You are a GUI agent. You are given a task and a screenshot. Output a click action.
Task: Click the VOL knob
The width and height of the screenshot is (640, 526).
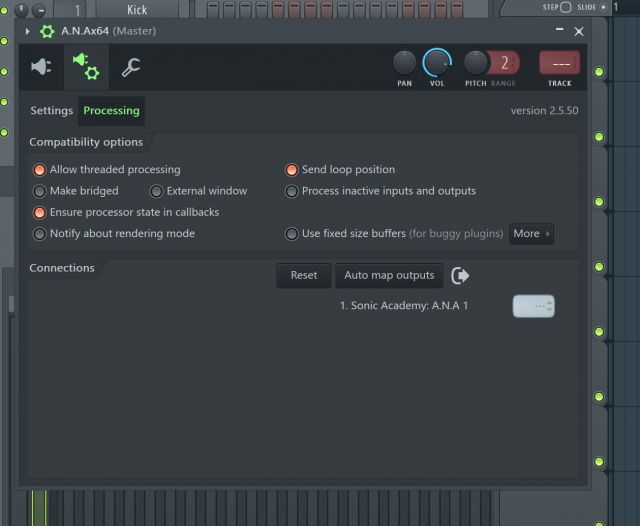pyautogui.click(x=437, y=63)
